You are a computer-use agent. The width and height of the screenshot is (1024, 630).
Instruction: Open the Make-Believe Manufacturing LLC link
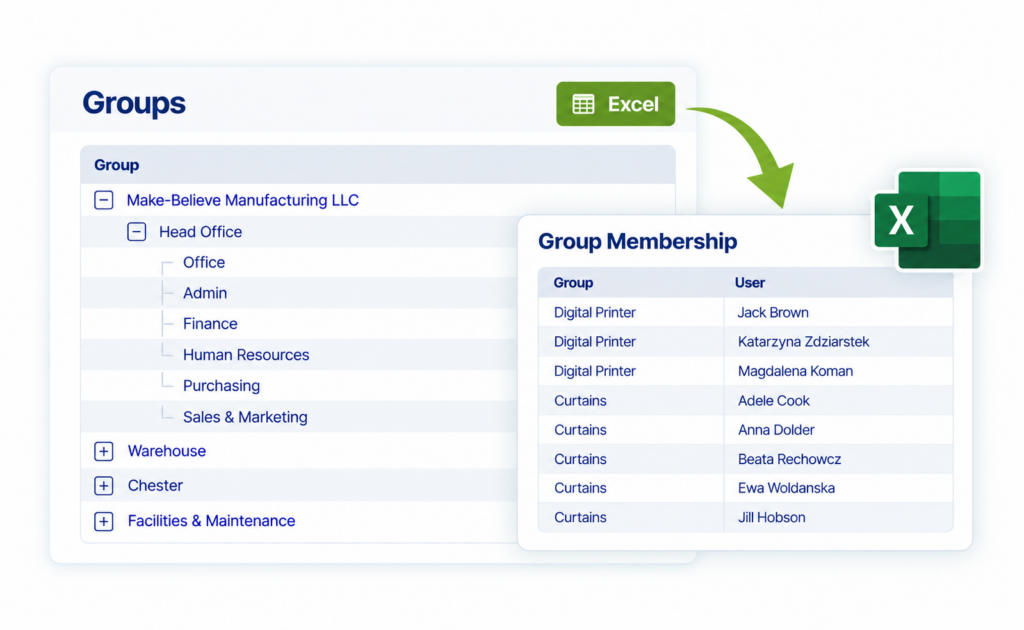(242, 200)
